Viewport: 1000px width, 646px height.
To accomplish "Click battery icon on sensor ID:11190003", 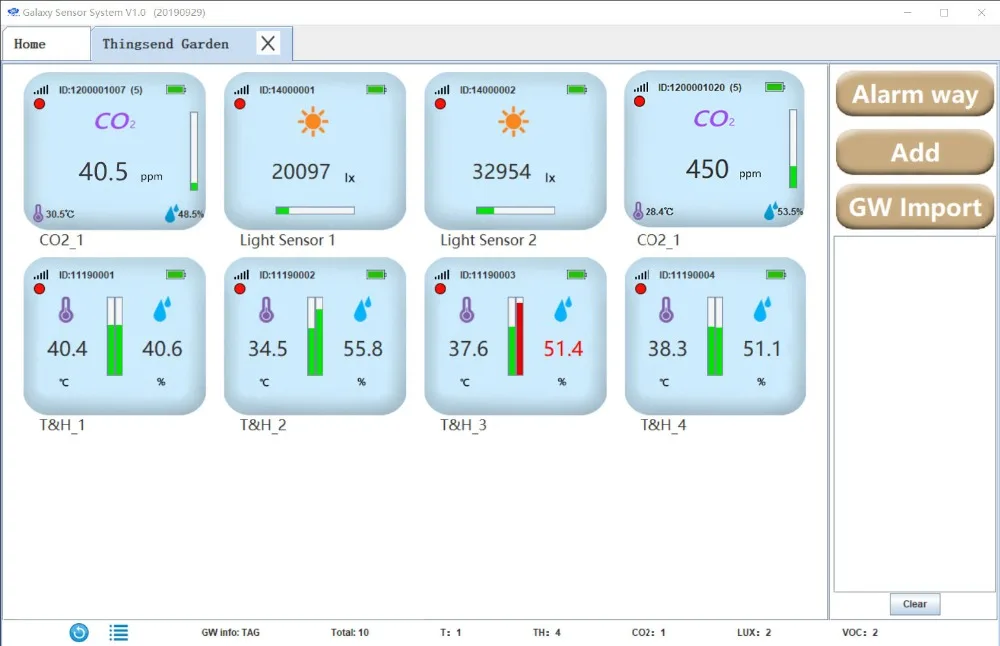I will pyautogui.click(x=577, y=275).
